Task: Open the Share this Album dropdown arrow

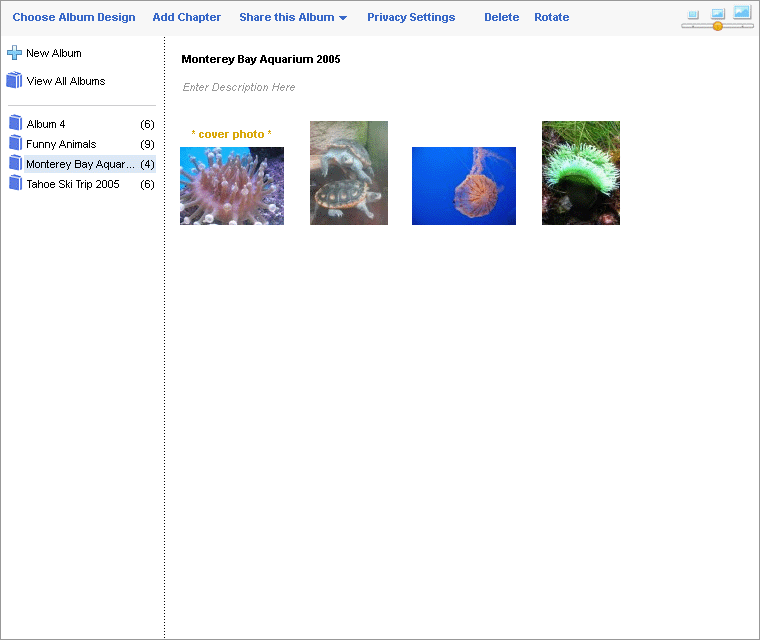Action: point(343,18)
